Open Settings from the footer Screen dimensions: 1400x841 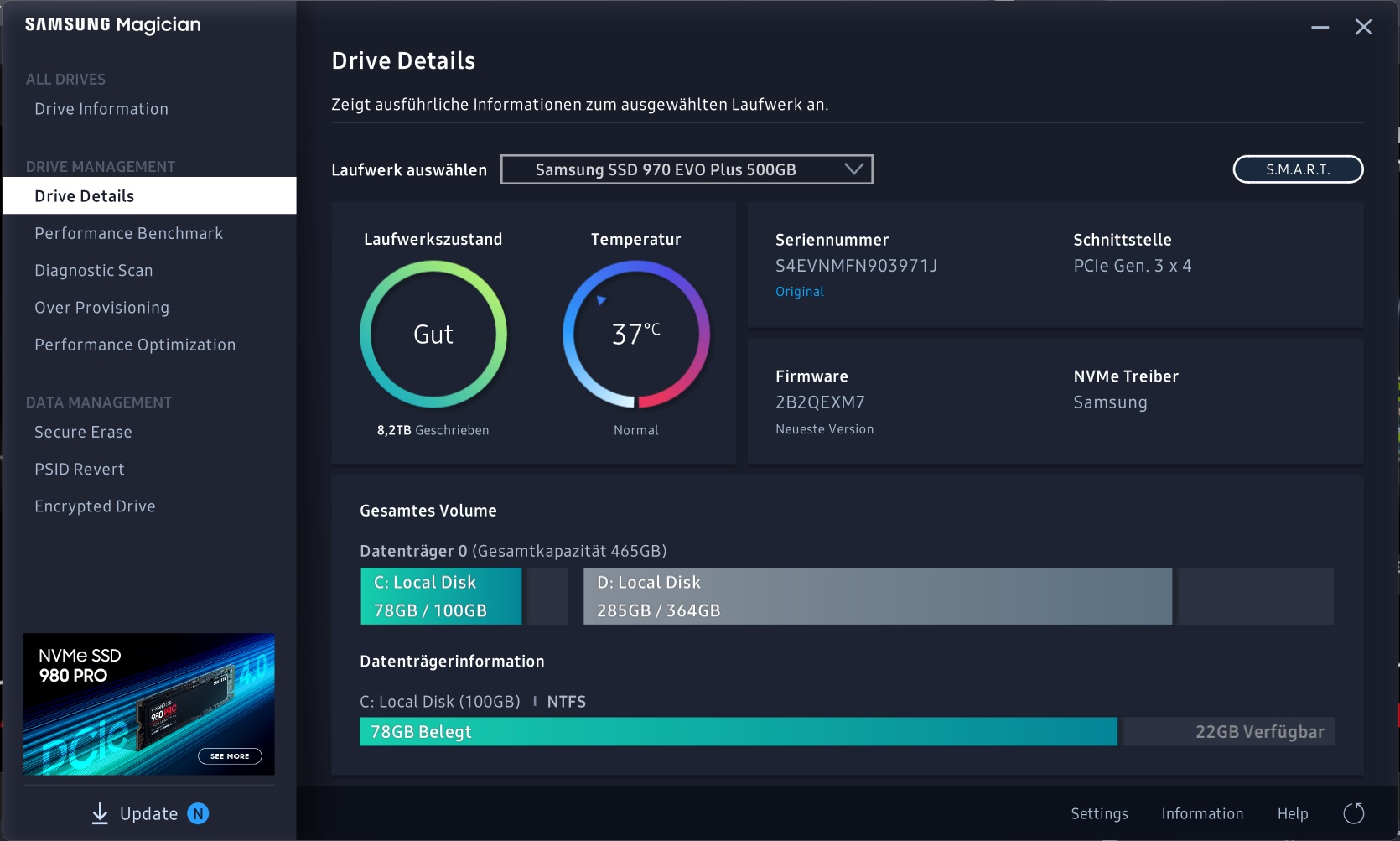1100,813
